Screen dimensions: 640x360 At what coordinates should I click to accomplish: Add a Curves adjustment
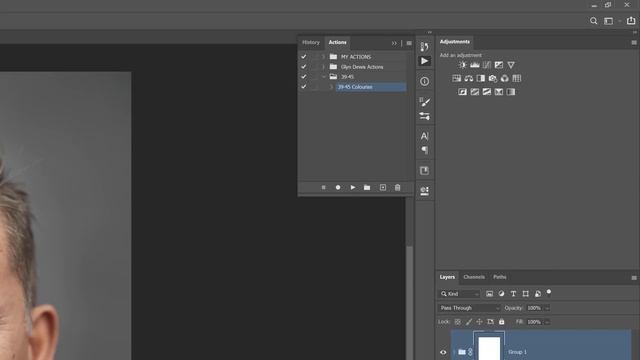tap(487, 65)
